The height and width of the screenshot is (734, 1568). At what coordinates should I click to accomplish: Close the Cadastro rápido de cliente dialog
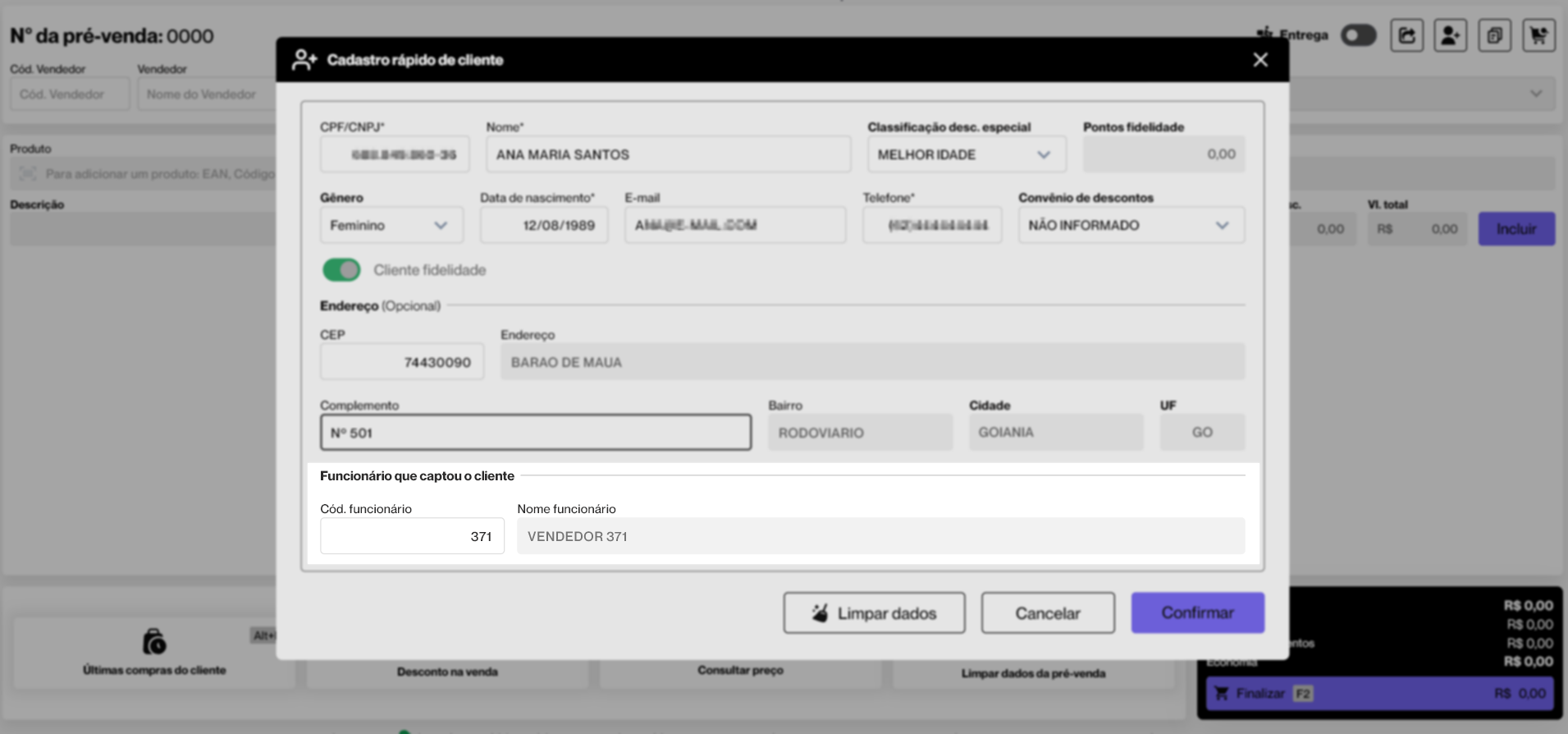click(x=1260, y=60)
